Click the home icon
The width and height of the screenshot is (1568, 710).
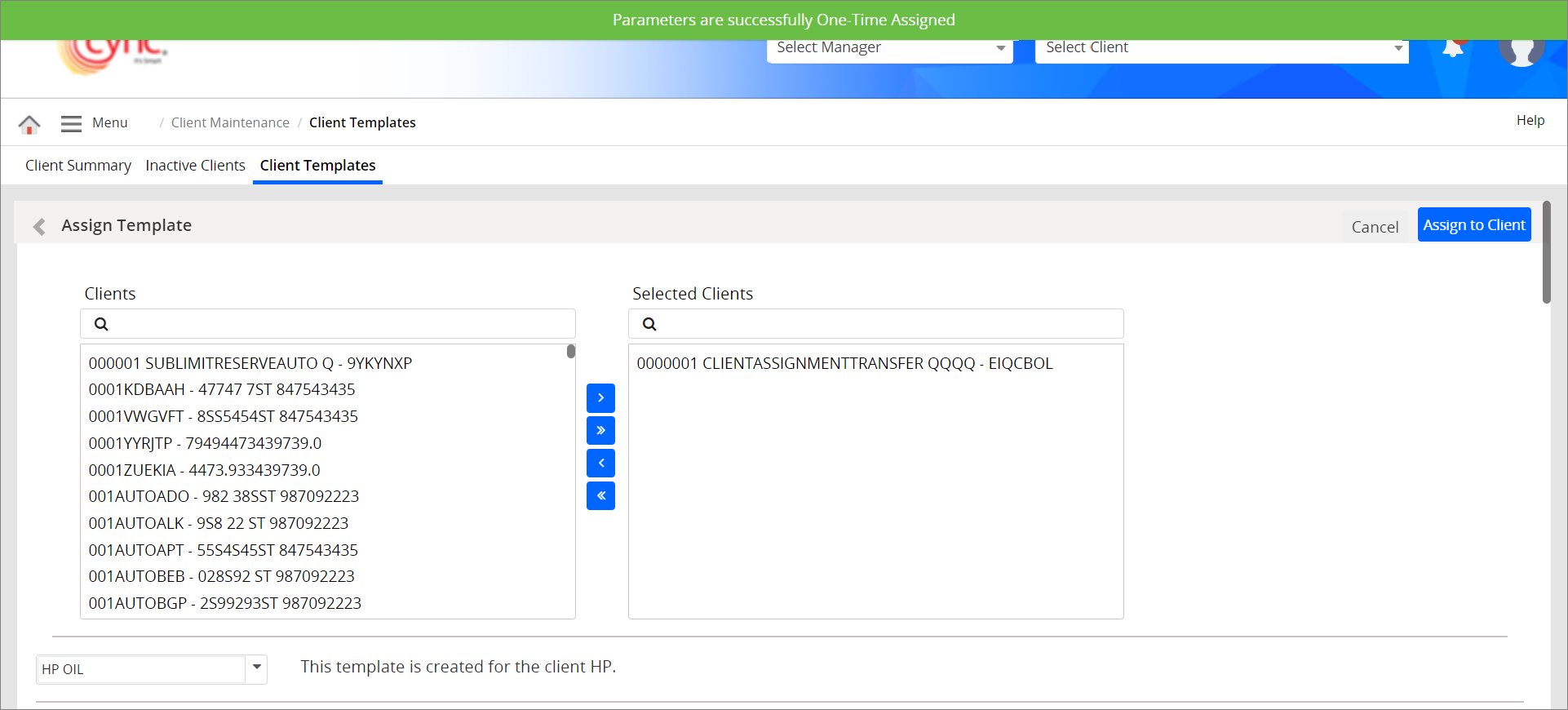point(29,124)
